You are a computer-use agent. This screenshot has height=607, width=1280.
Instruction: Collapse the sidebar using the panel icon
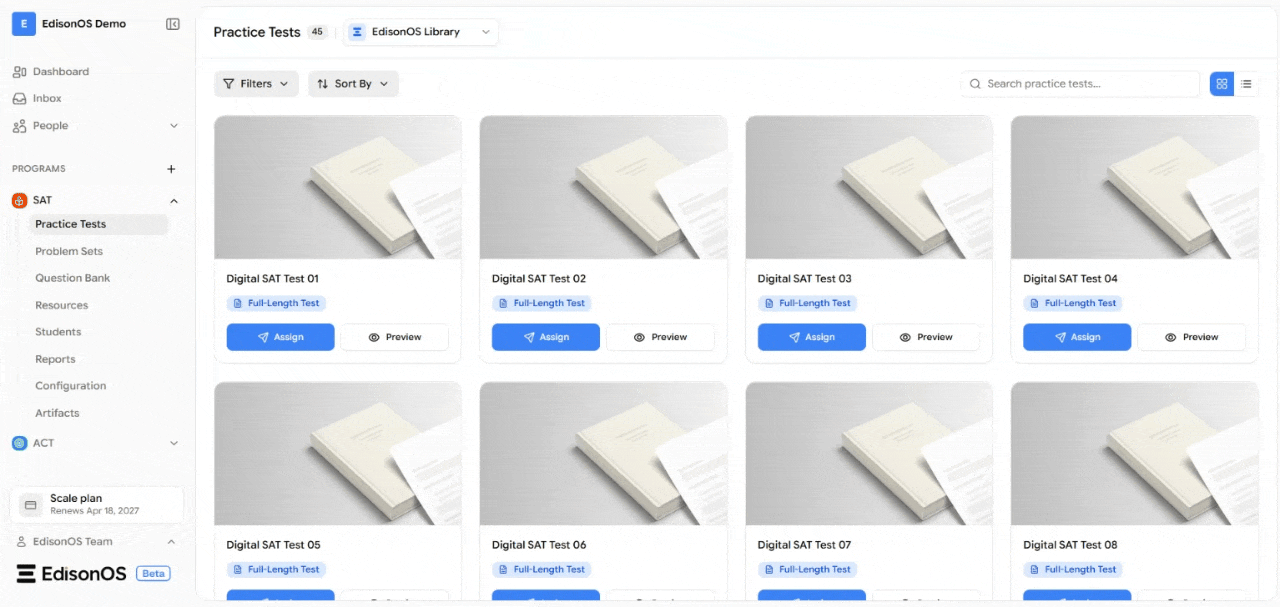point(173,24)
